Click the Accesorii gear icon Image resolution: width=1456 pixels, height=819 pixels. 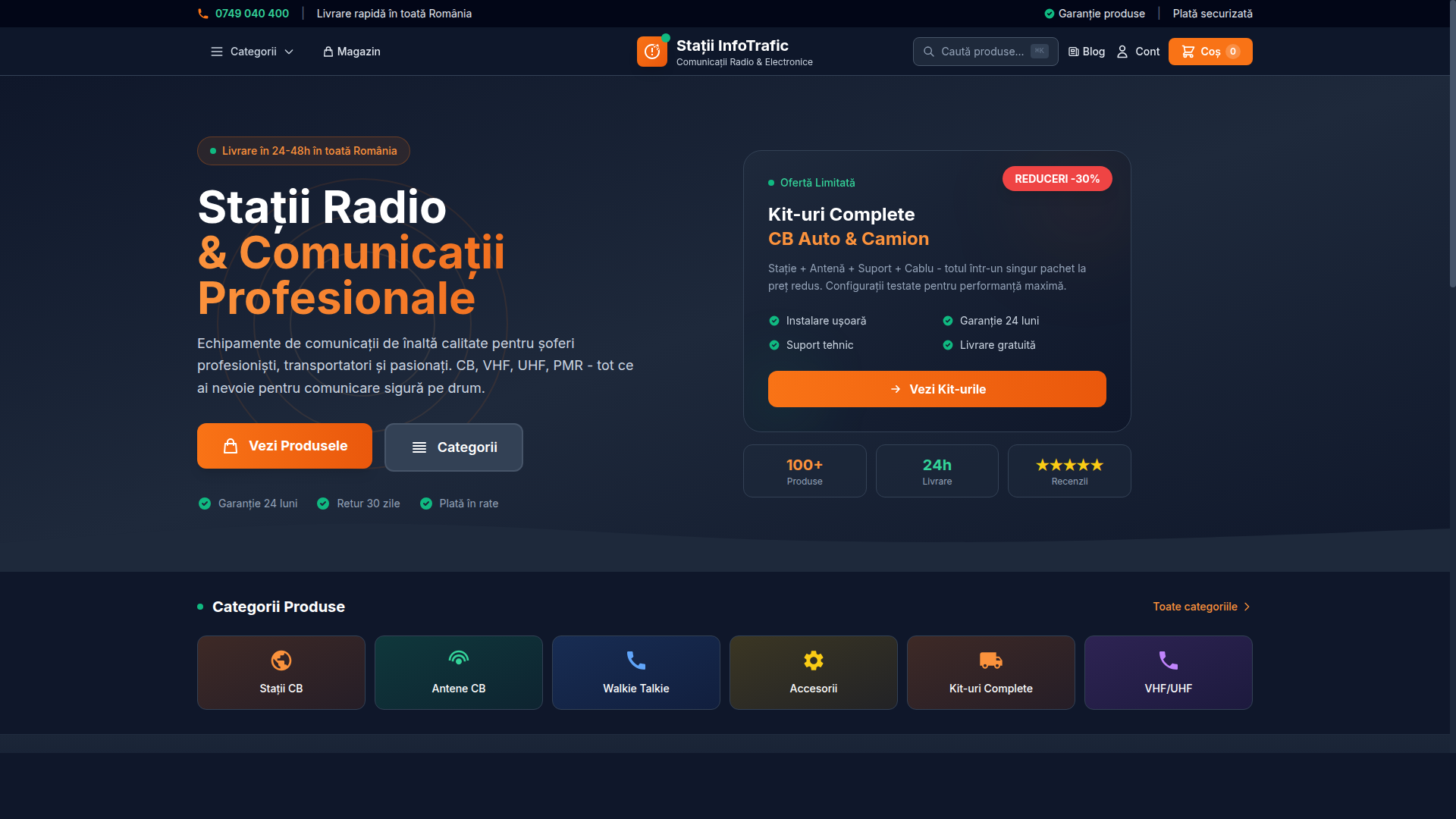[x=813, y=661]
